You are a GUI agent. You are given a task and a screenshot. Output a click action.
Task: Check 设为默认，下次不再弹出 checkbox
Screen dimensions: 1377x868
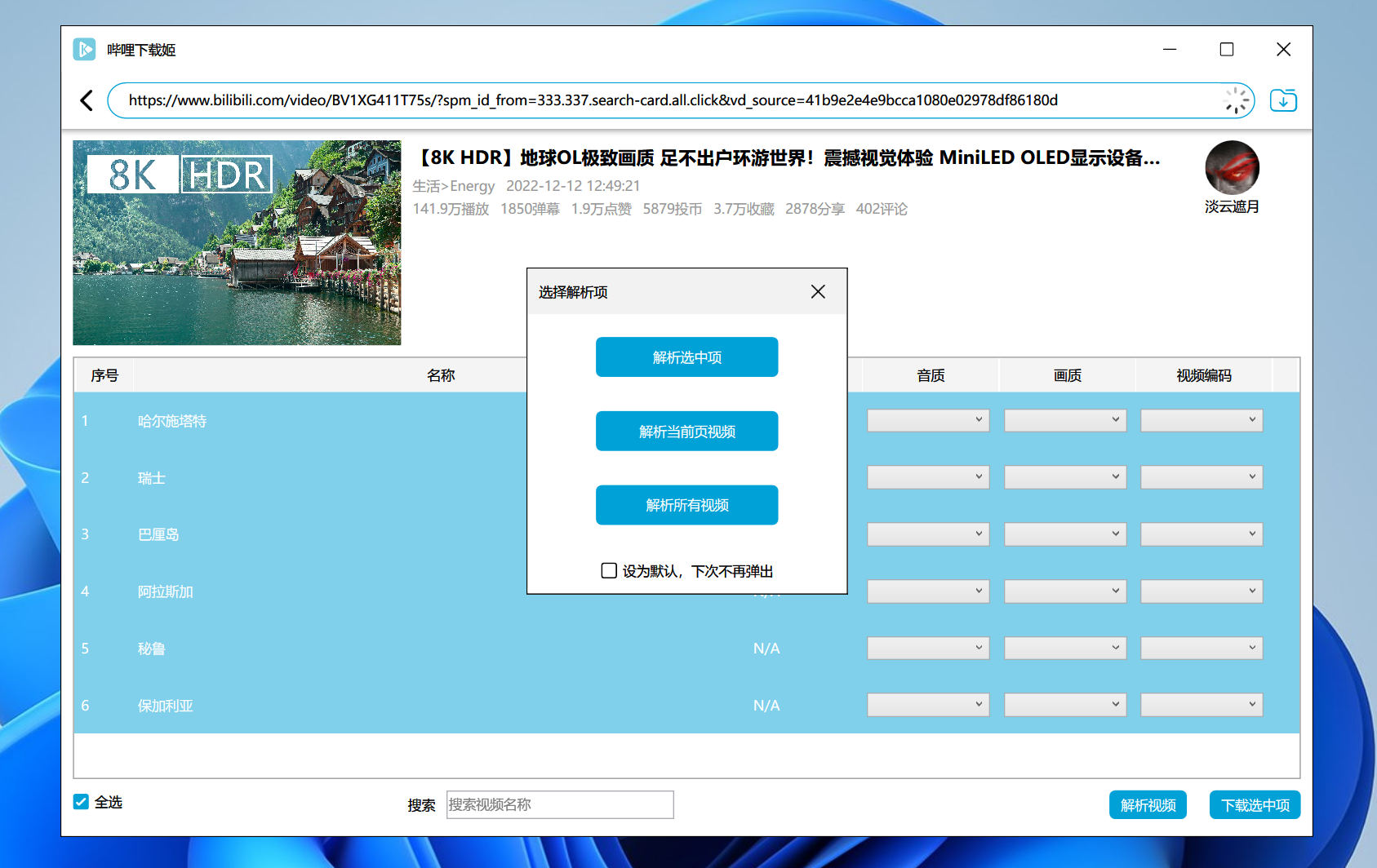click(x=609, y=570)
